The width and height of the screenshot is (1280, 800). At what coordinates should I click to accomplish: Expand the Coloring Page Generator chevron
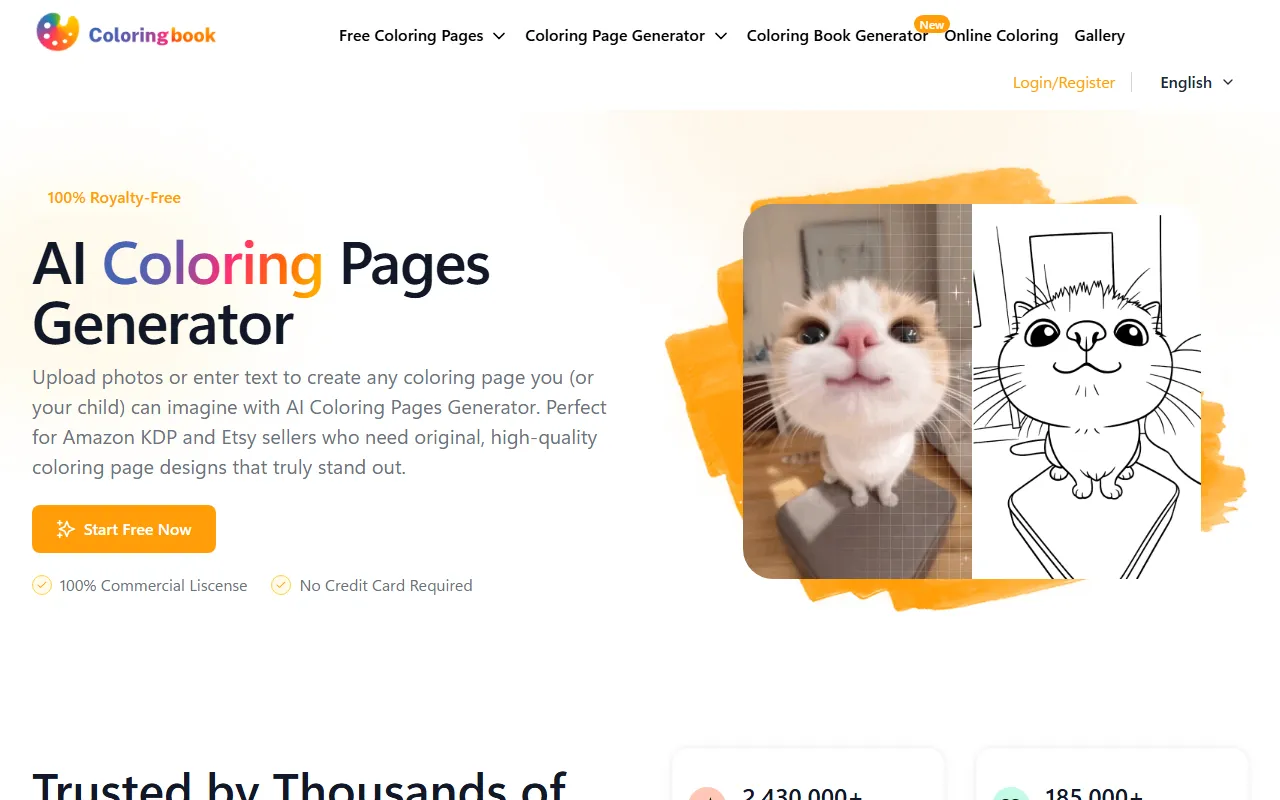point(721,36)
